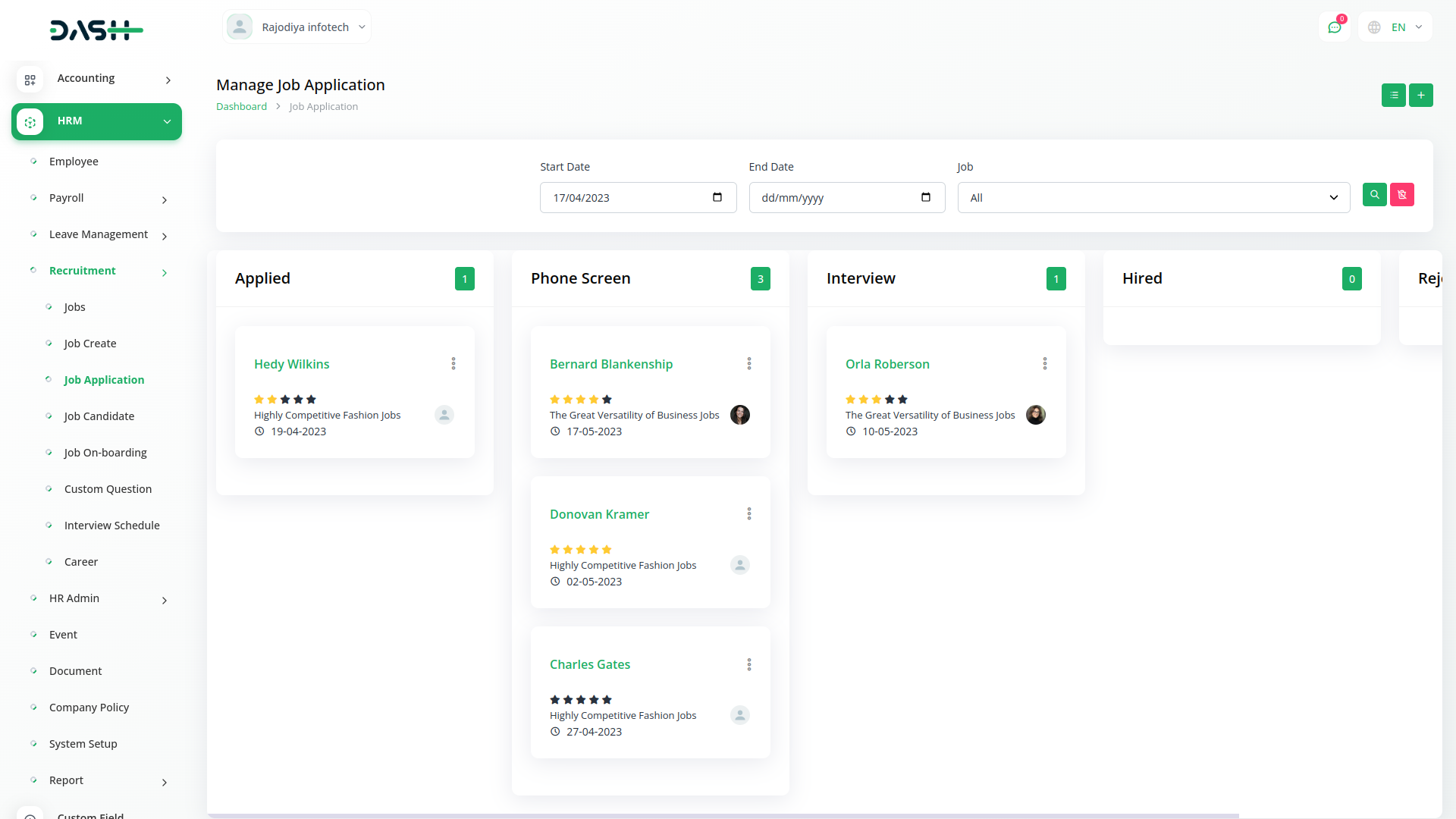Expand Rajodiya infotech workspace dropdown
This screenshot has height=819, width=1456.
click(297, 27)
